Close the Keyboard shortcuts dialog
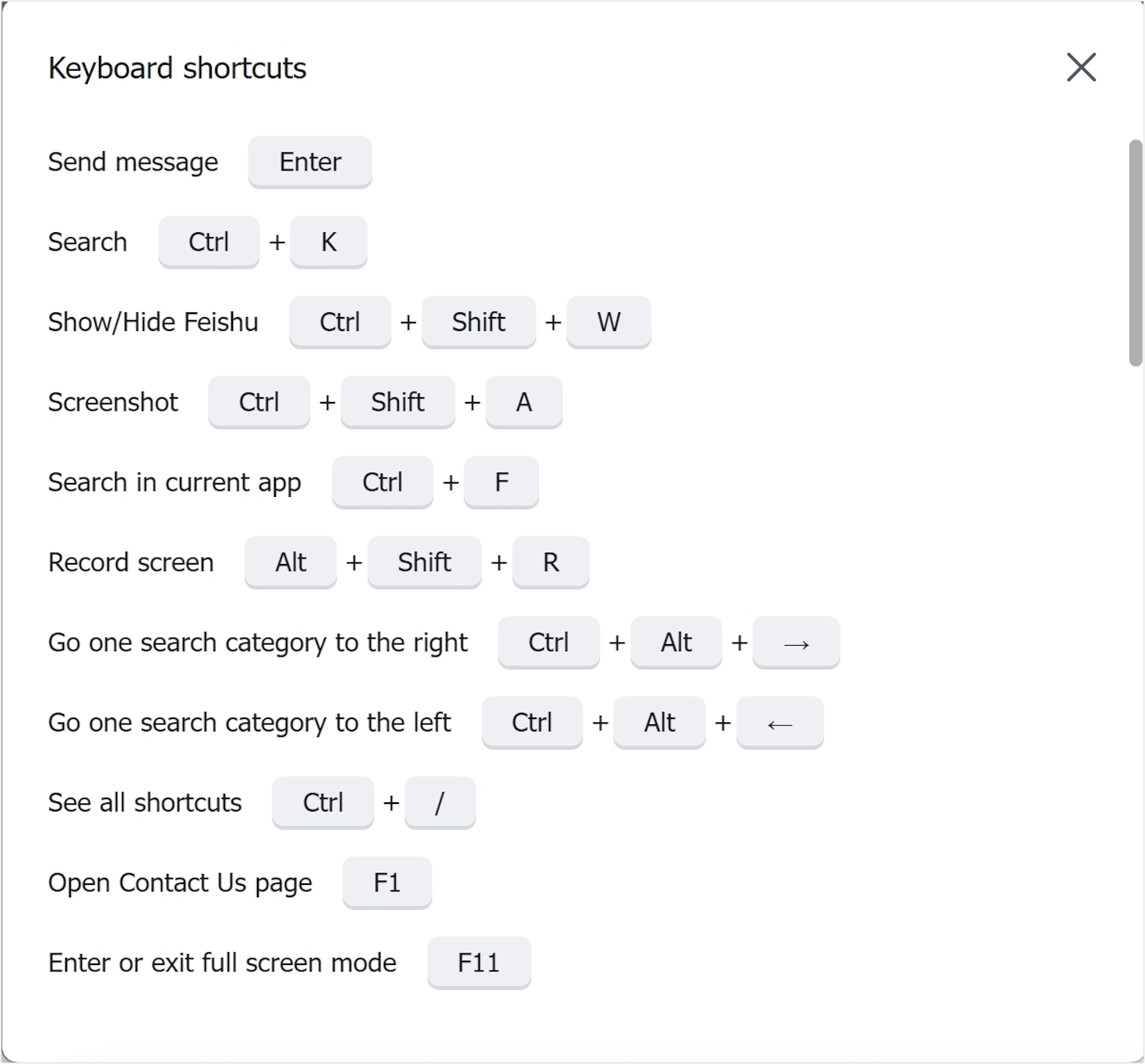Image resolution: width=1145 pixels, height=1064 pixels. [x=1081, y=68]
